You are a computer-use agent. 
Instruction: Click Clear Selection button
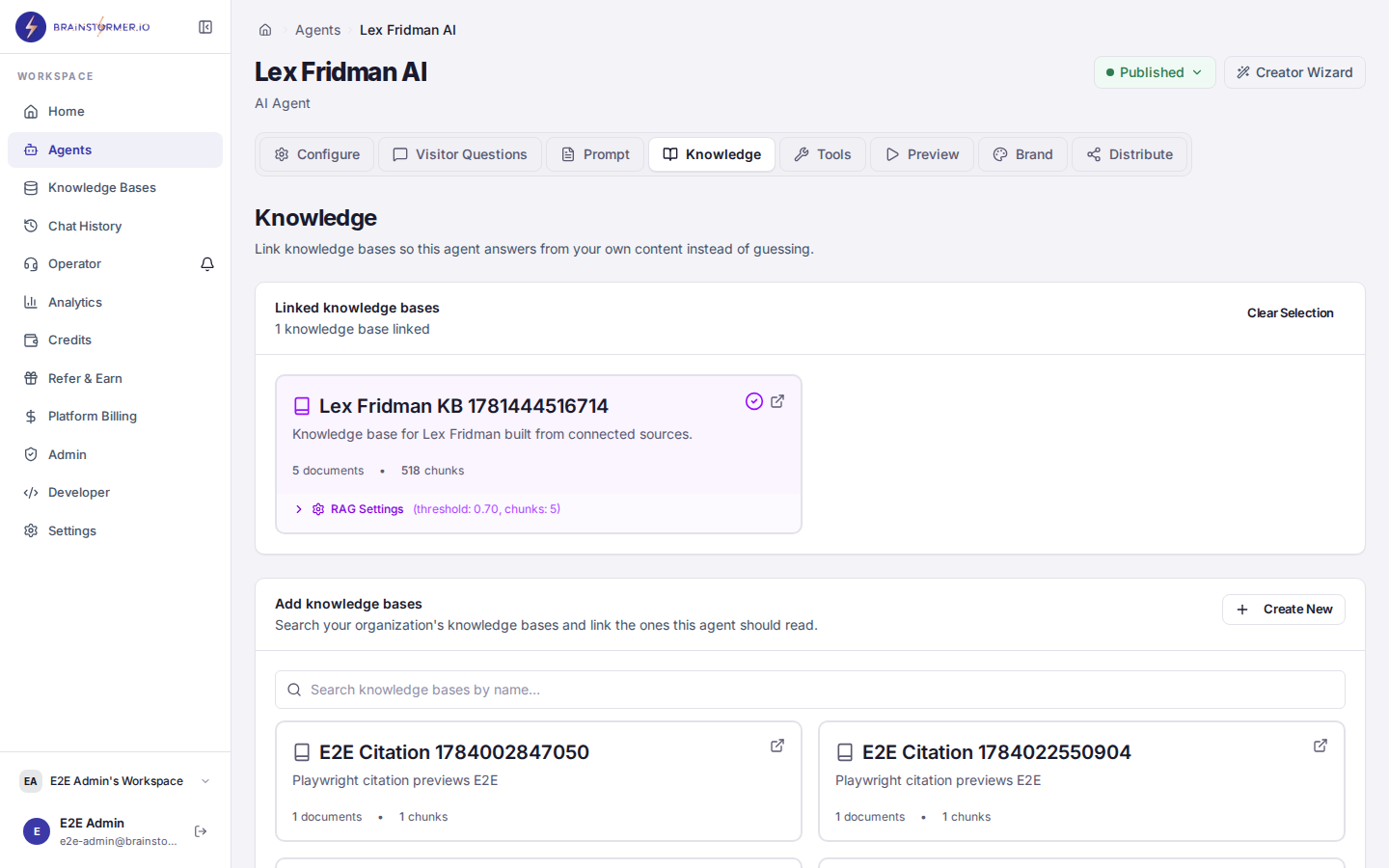click(1290, 313)
